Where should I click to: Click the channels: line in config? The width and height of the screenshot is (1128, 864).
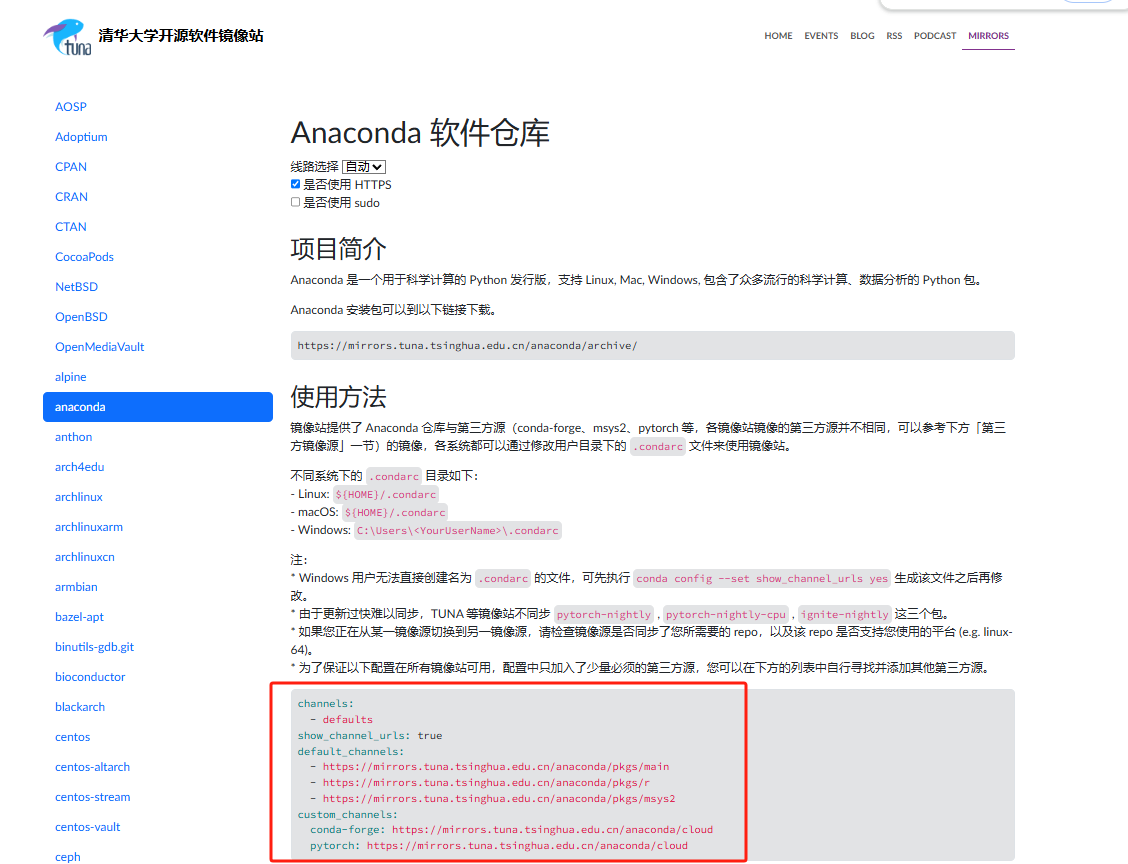tap(325, 704)
